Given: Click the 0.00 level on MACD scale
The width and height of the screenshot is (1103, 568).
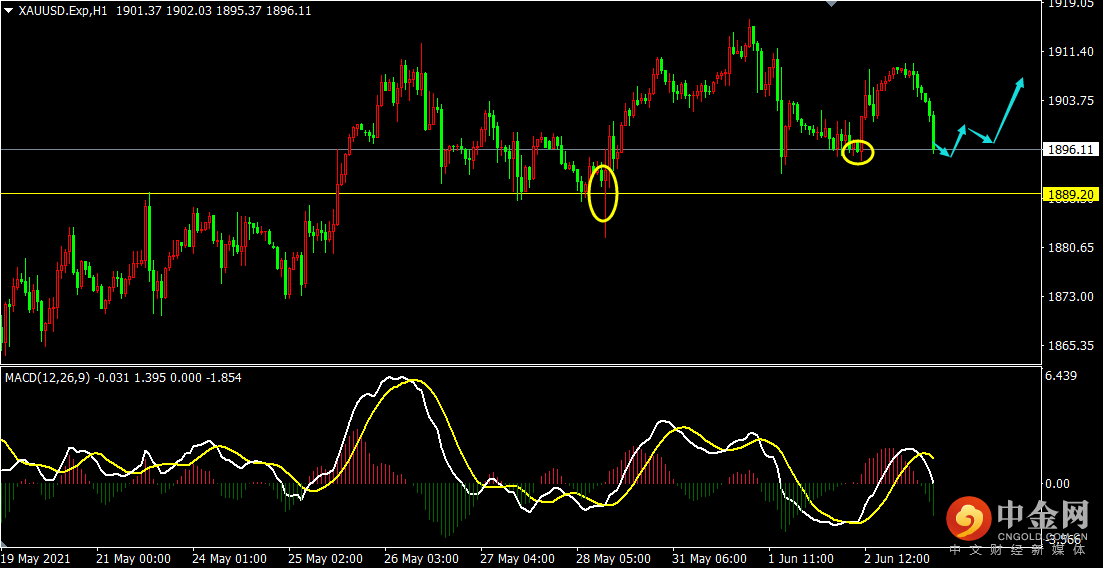Looking at the screenshot, I should click(1058, 484).
